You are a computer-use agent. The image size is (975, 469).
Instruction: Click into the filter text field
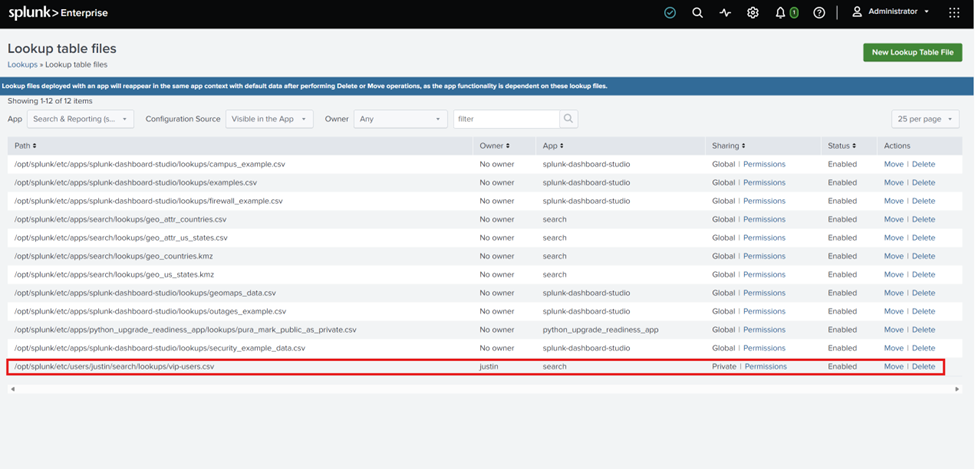coord(506,119)
